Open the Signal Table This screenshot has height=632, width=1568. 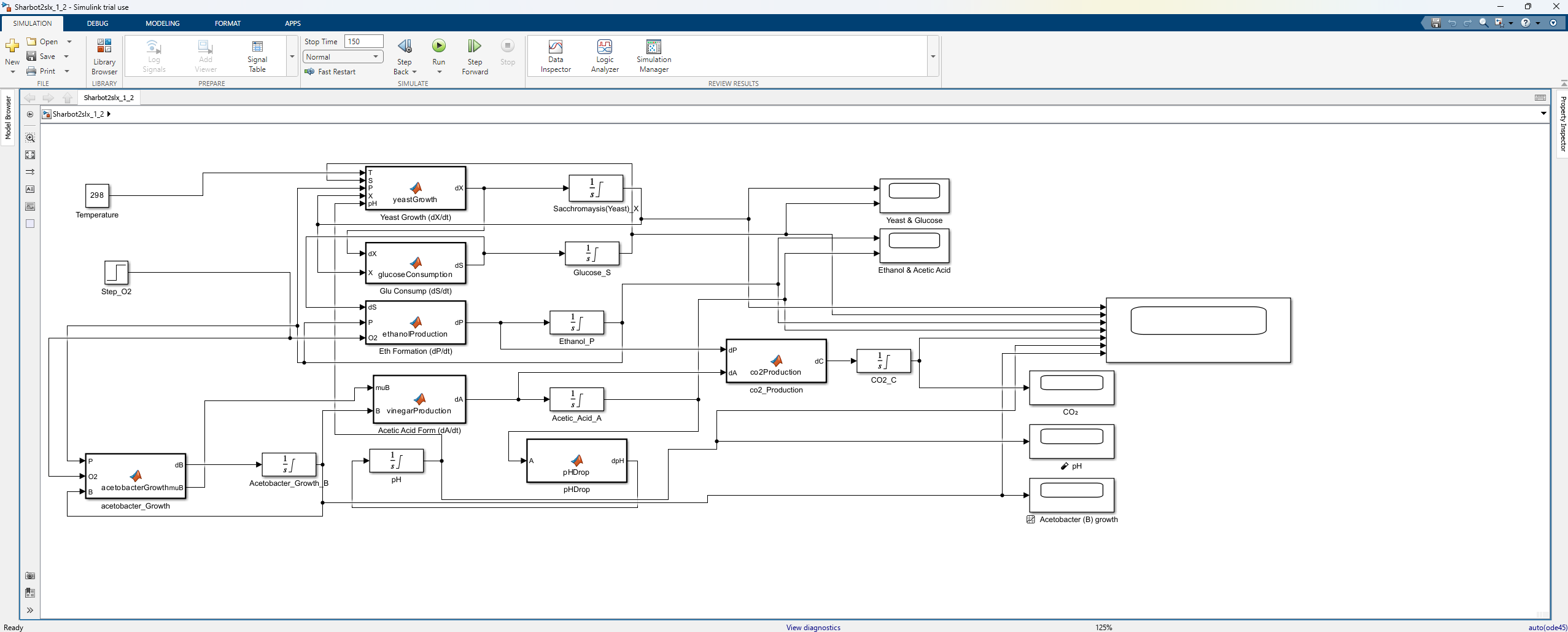pyautogui.click(x=257, y=56)
